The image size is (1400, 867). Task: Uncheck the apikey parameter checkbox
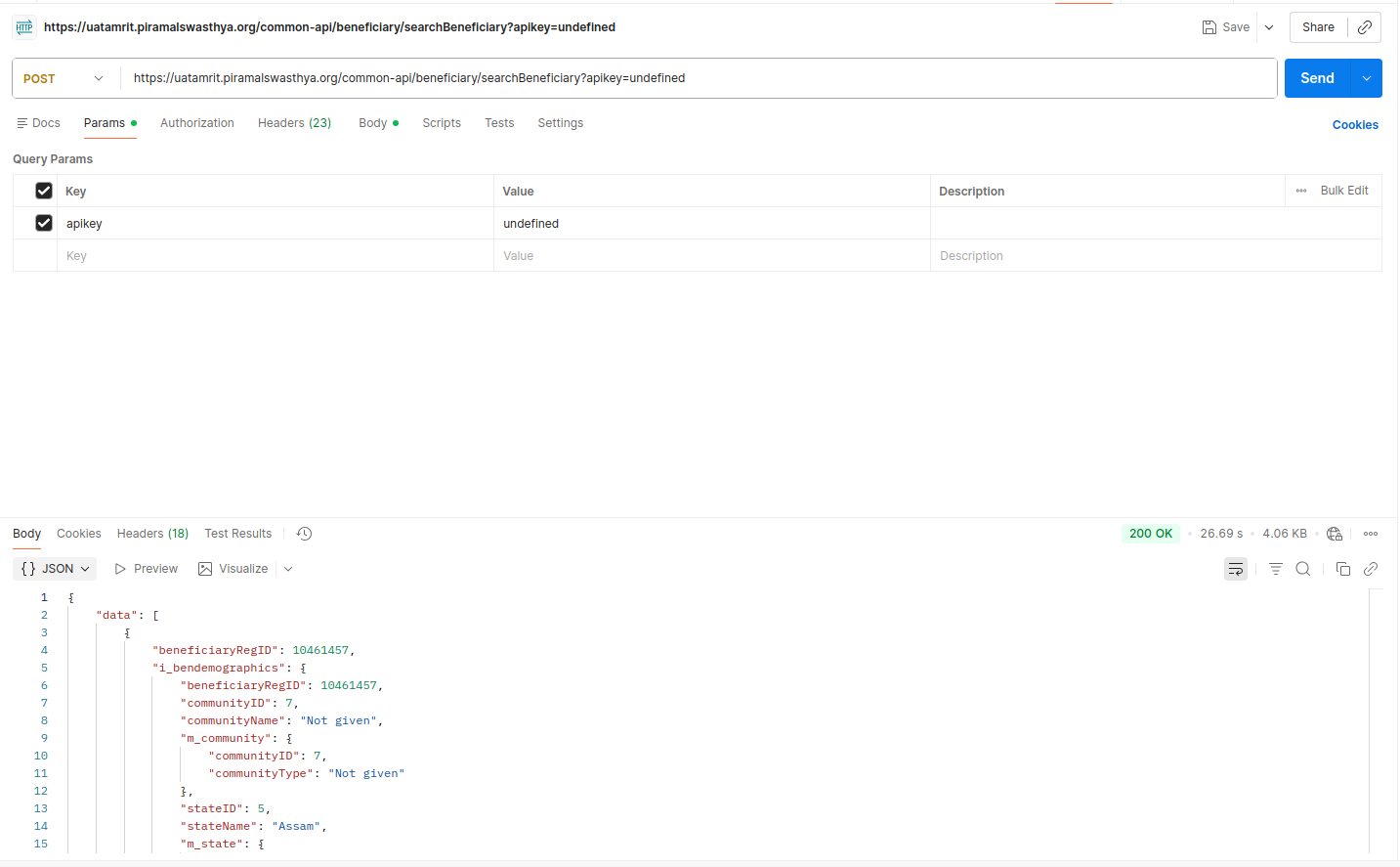(44, 223)
